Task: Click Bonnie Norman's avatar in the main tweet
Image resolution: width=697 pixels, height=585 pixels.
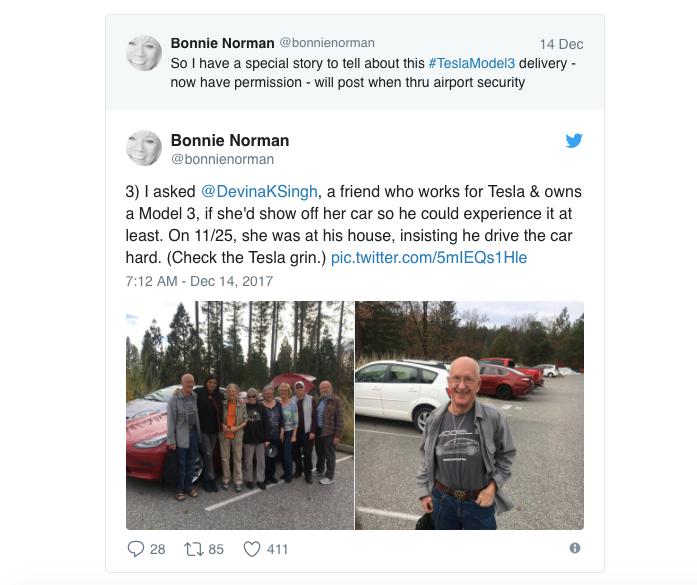Action: pos(144,148)
